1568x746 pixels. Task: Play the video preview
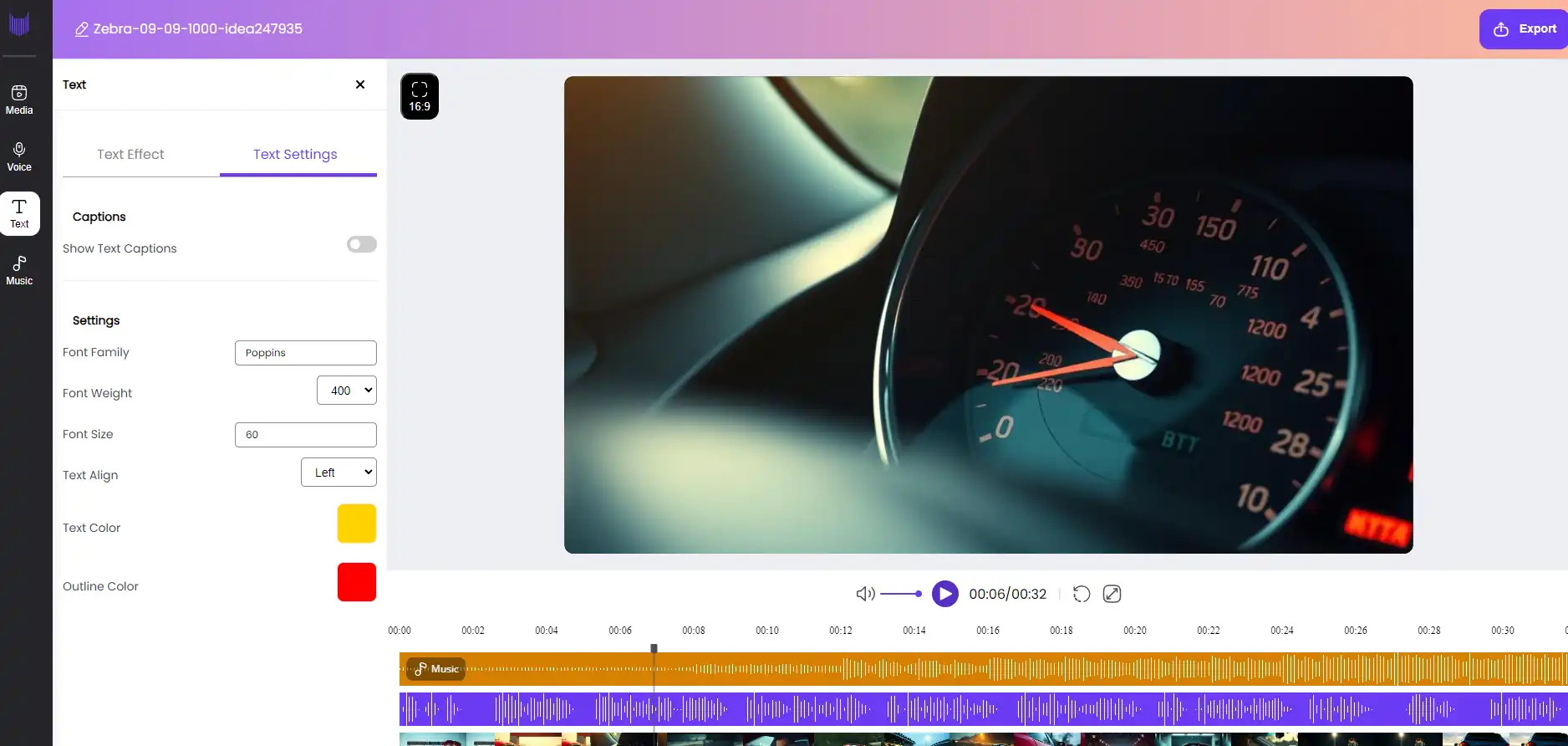(x=945, y=594)
